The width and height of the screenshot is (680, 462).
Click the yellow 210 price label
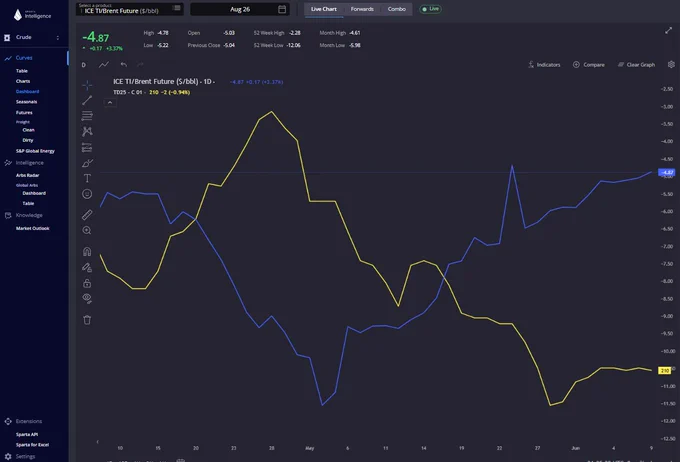pos(664,370)
